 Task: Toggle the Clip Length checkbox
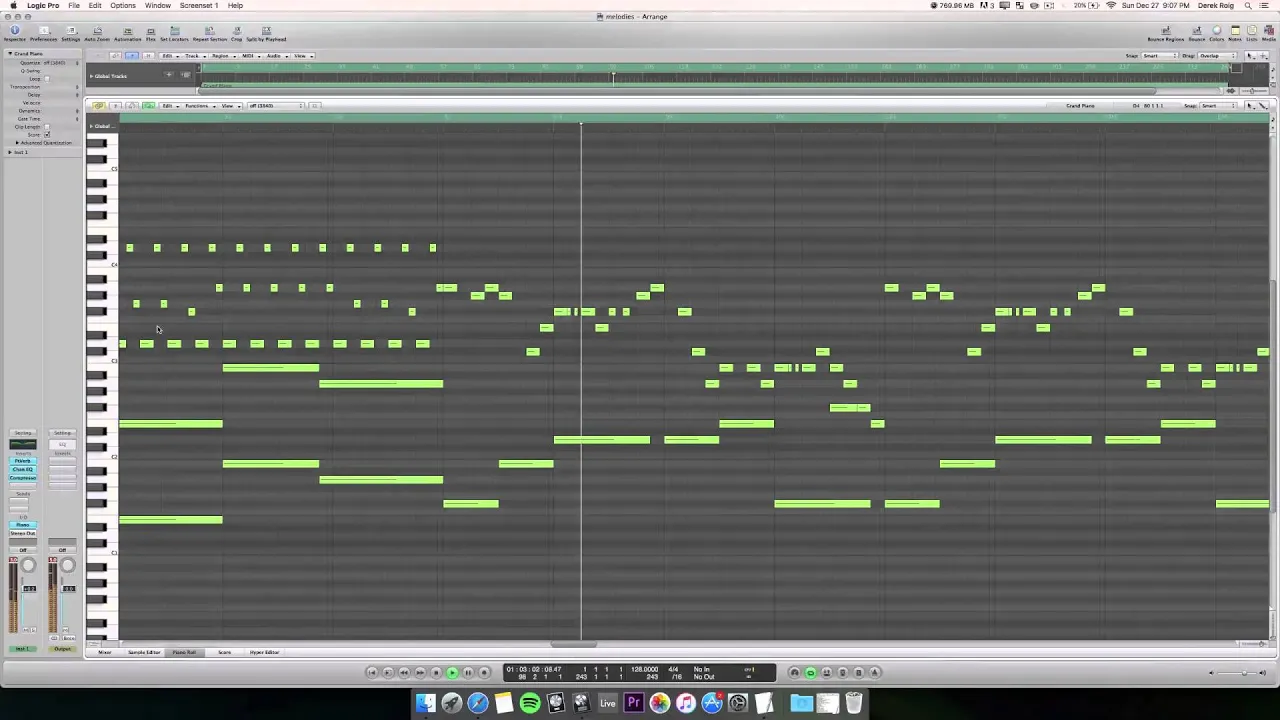pos(47,127)
